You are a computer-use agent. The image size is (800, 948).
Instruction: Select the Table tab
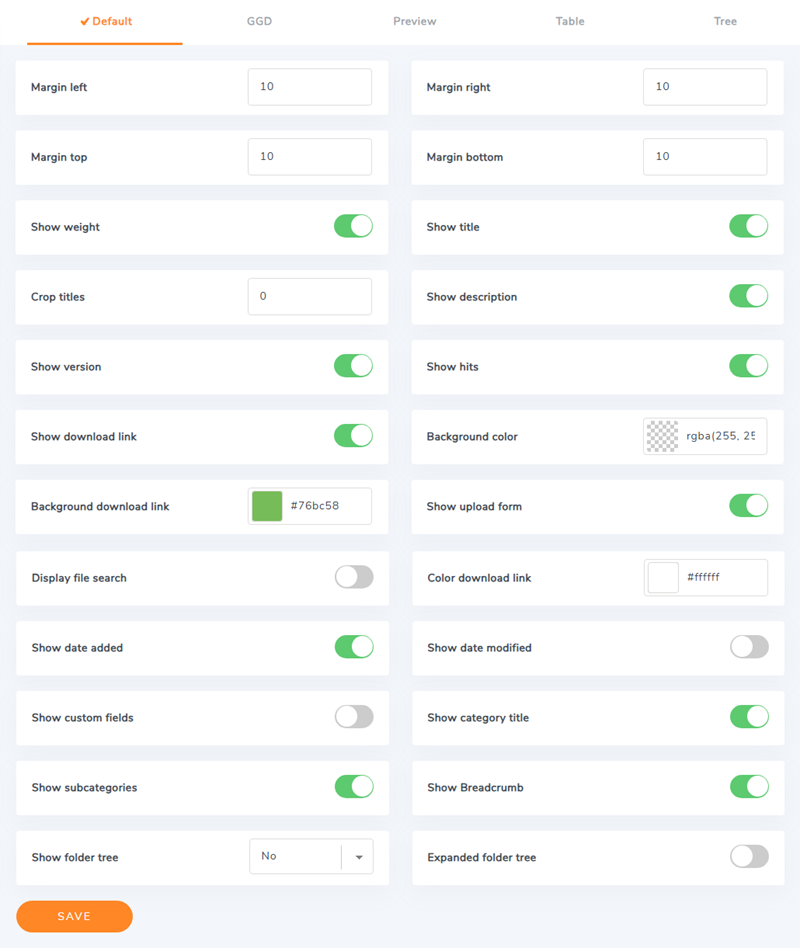point(570,21)
